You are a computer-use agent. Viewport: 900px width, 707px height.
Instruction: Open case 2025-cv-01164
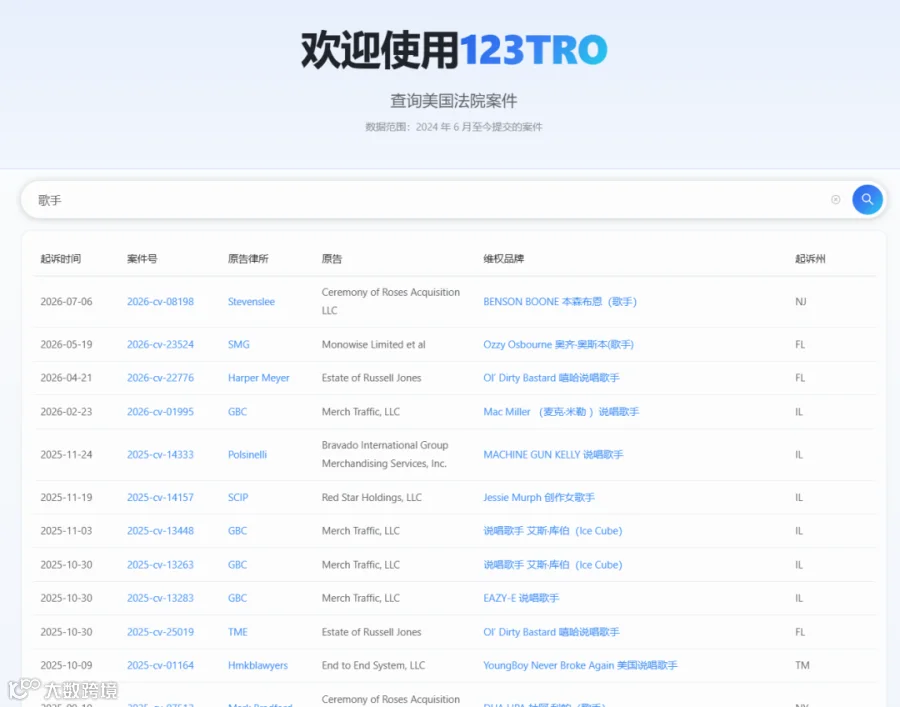click(x=160, y=665)
